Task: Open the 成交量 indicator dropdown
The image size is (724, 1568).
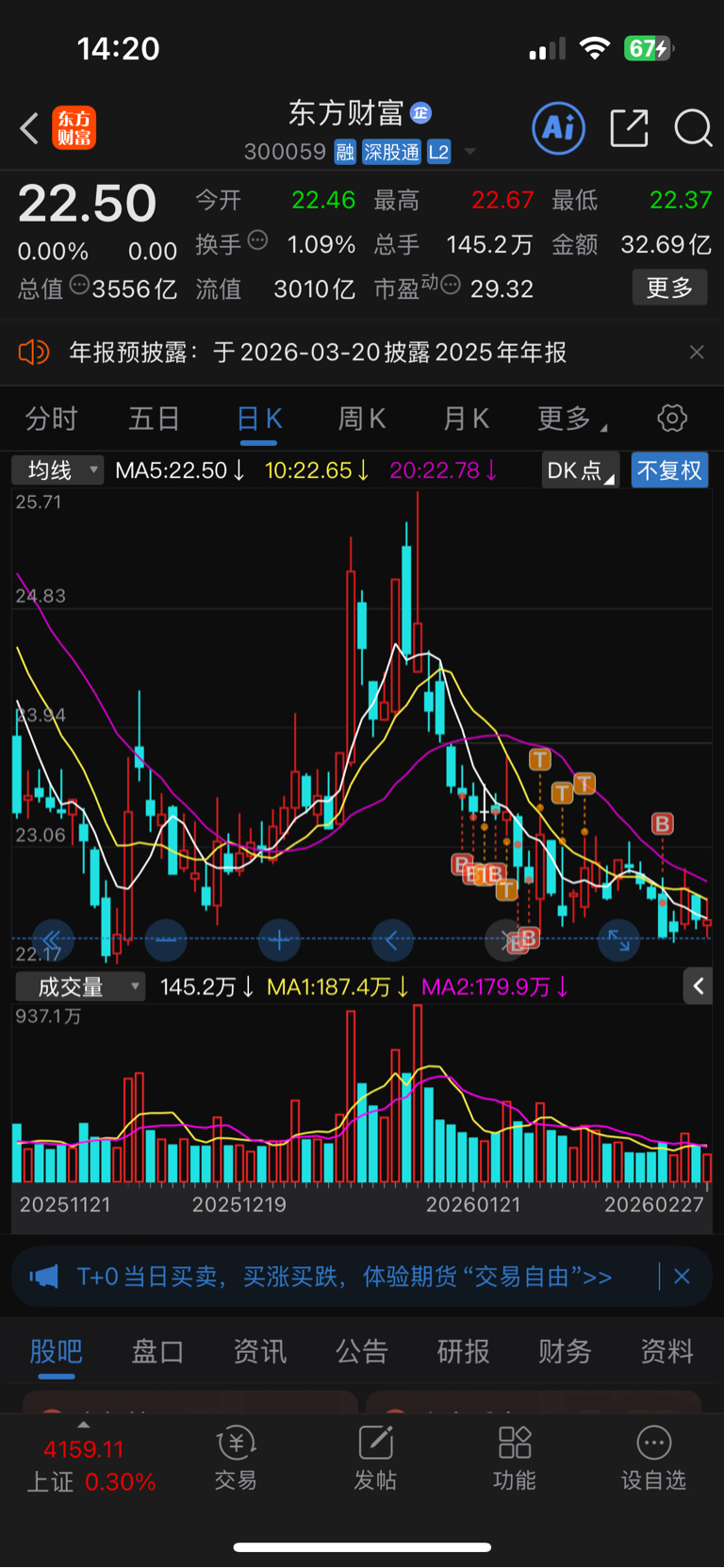Action: point(81,986)
